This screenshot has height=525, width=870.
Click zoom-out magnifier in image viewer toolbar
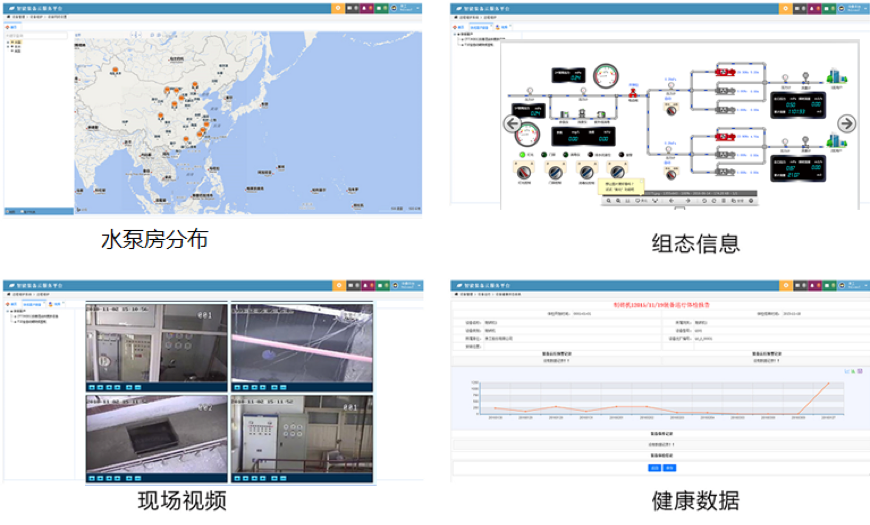point(609,201)
